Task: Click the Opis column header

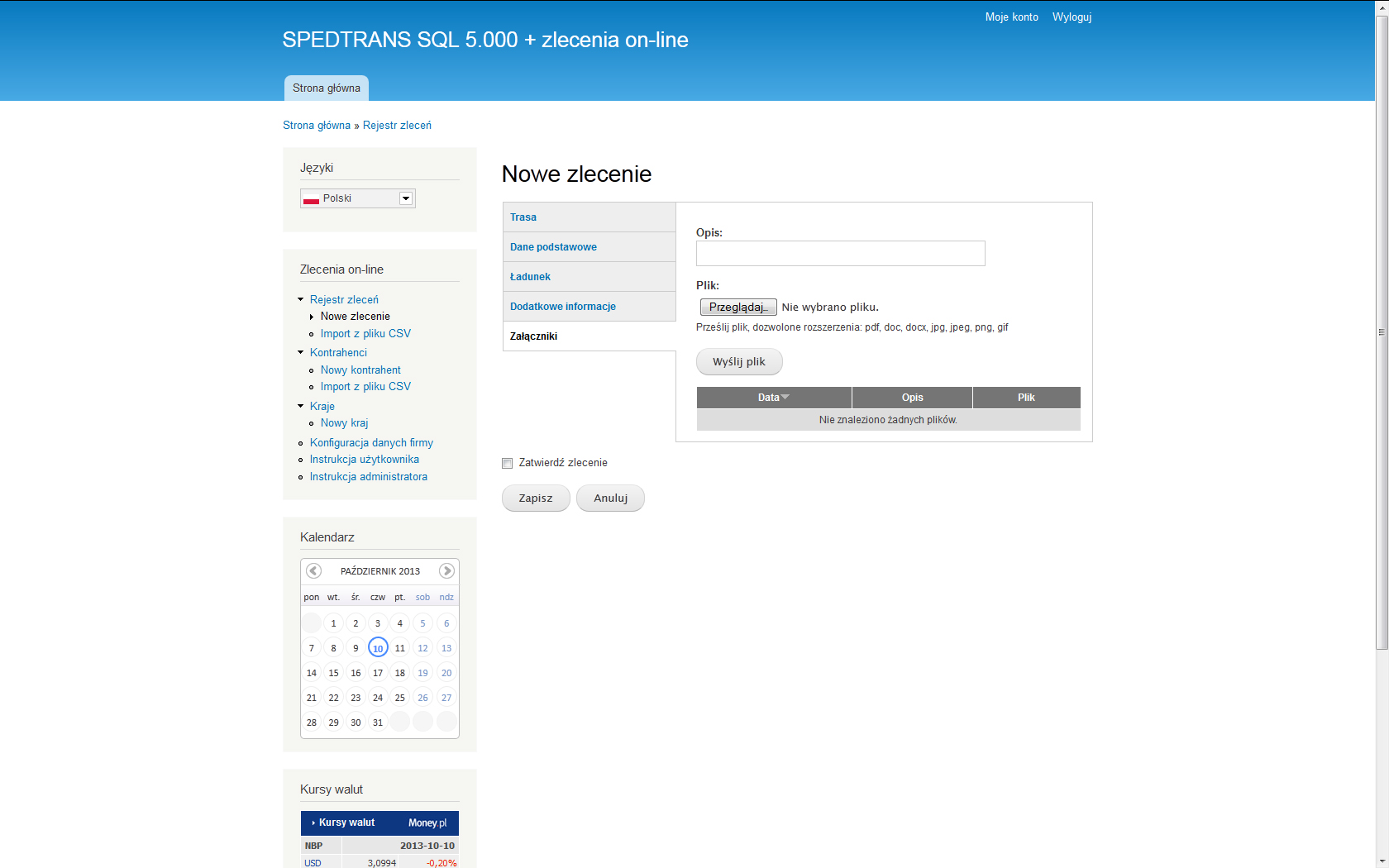Action: click(x=913, y=398)
